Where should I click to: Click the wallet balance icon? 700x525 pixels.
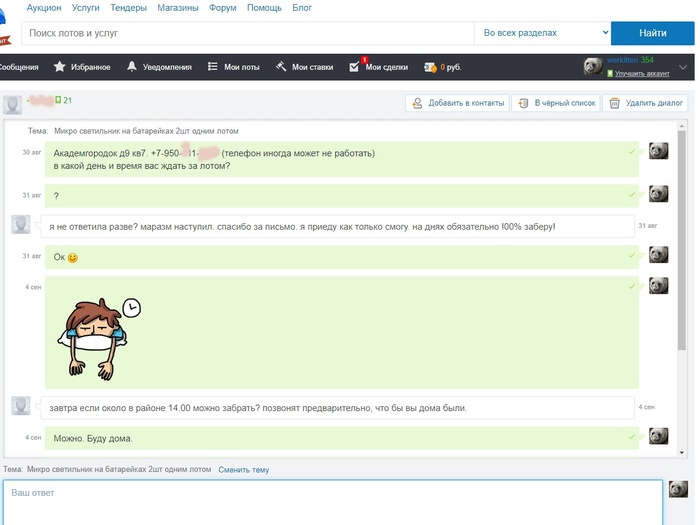(430, 67)
